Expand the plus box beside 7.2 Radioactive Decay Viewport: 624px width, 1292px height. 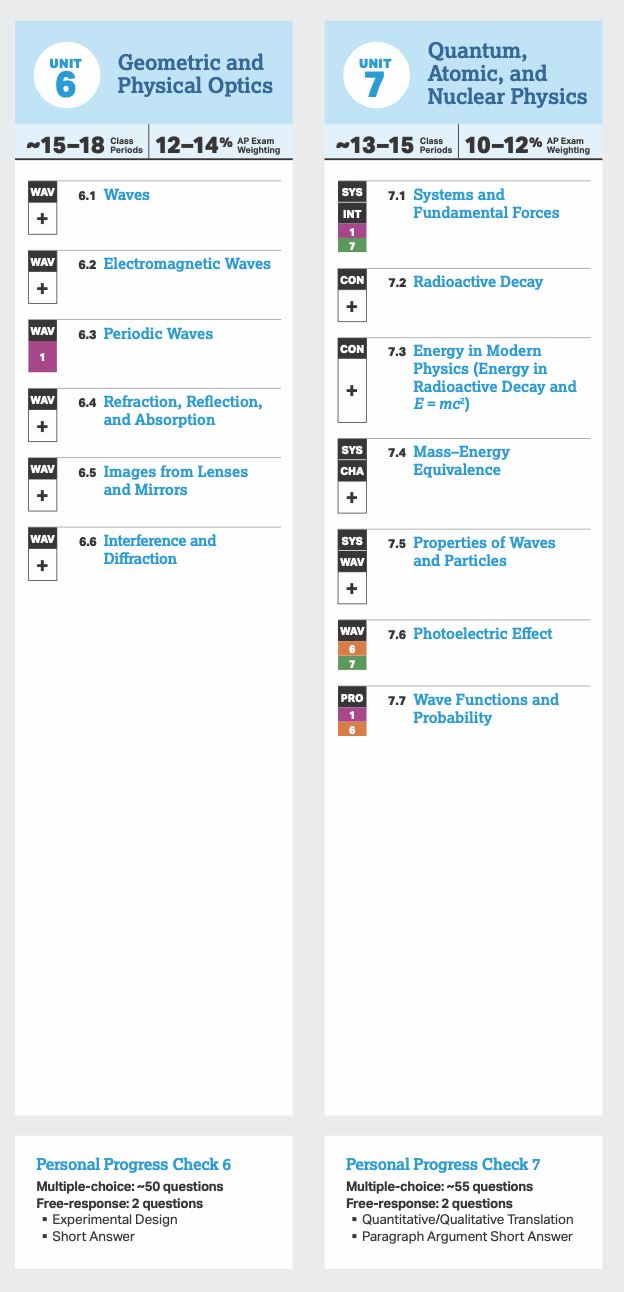[x=352, y=306]
